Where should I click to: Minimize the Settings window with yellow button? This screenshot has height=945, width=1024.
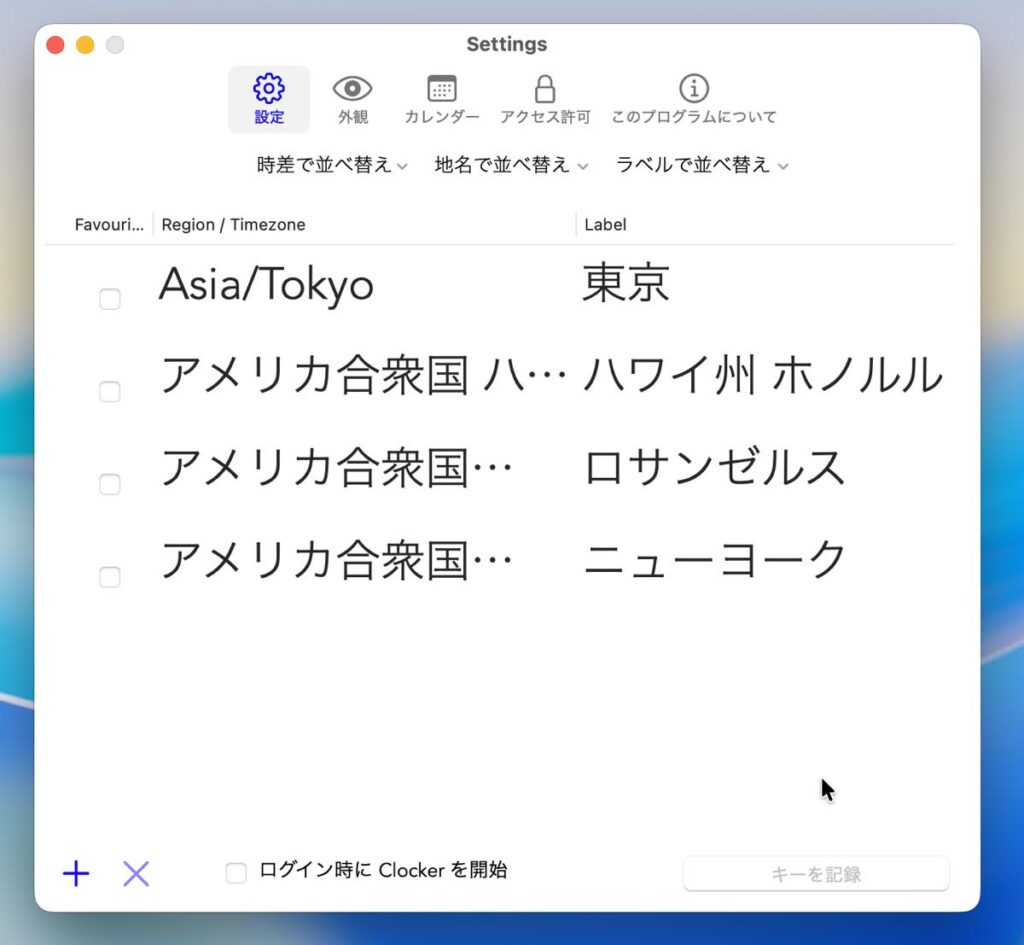tap(85, 45)
